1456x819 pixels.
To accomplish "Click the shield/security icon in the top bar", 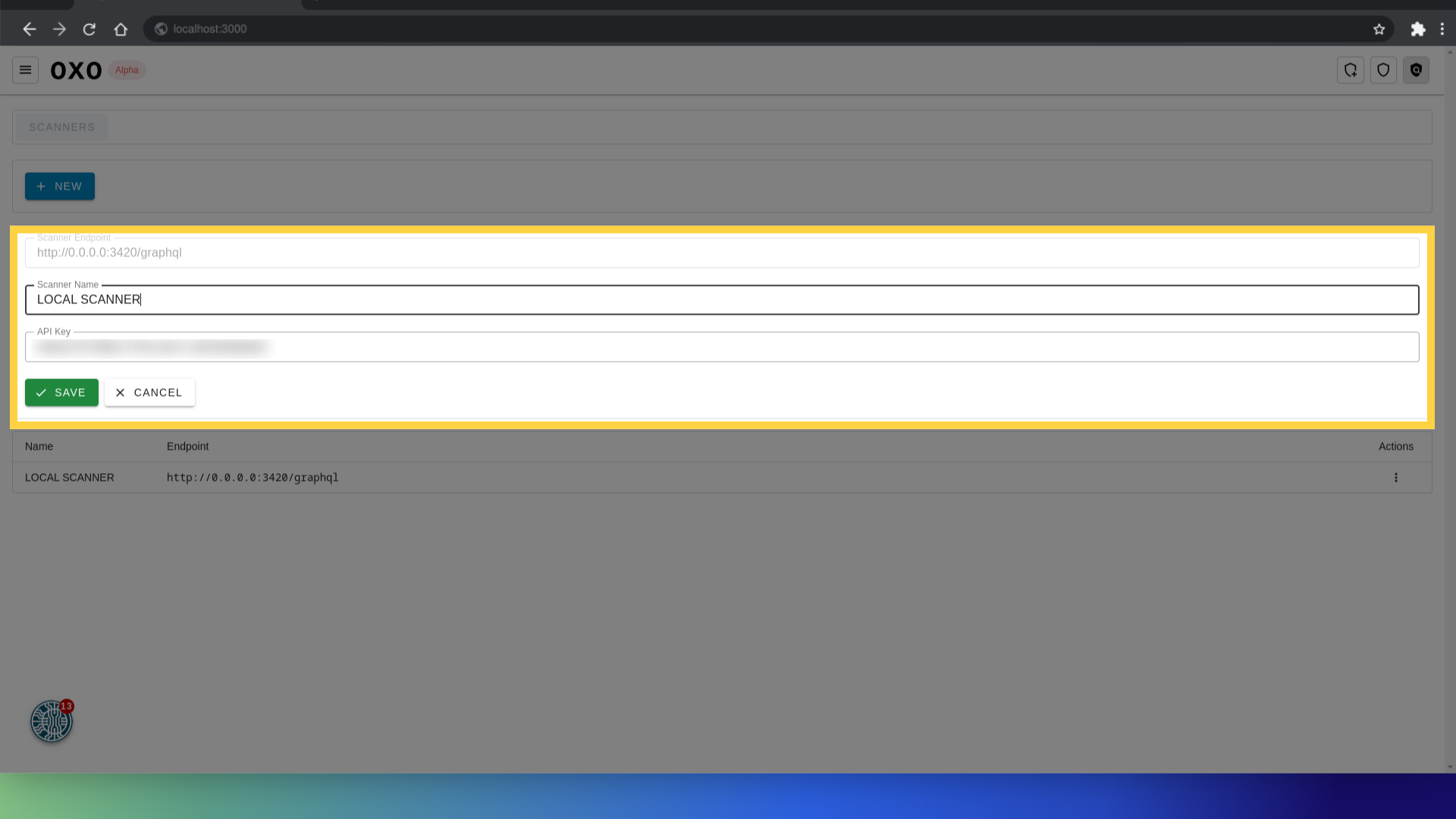I will click(1384, 70).
